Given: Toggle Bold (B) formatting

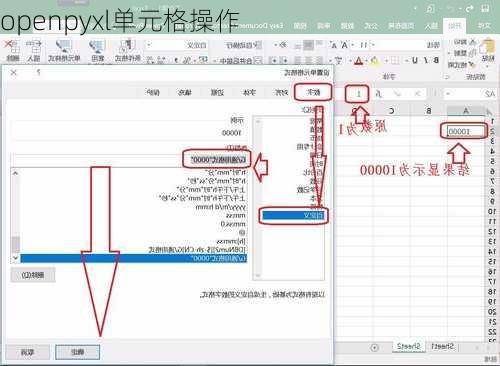Looking at the screenshot, I should [x=436, y=60].
